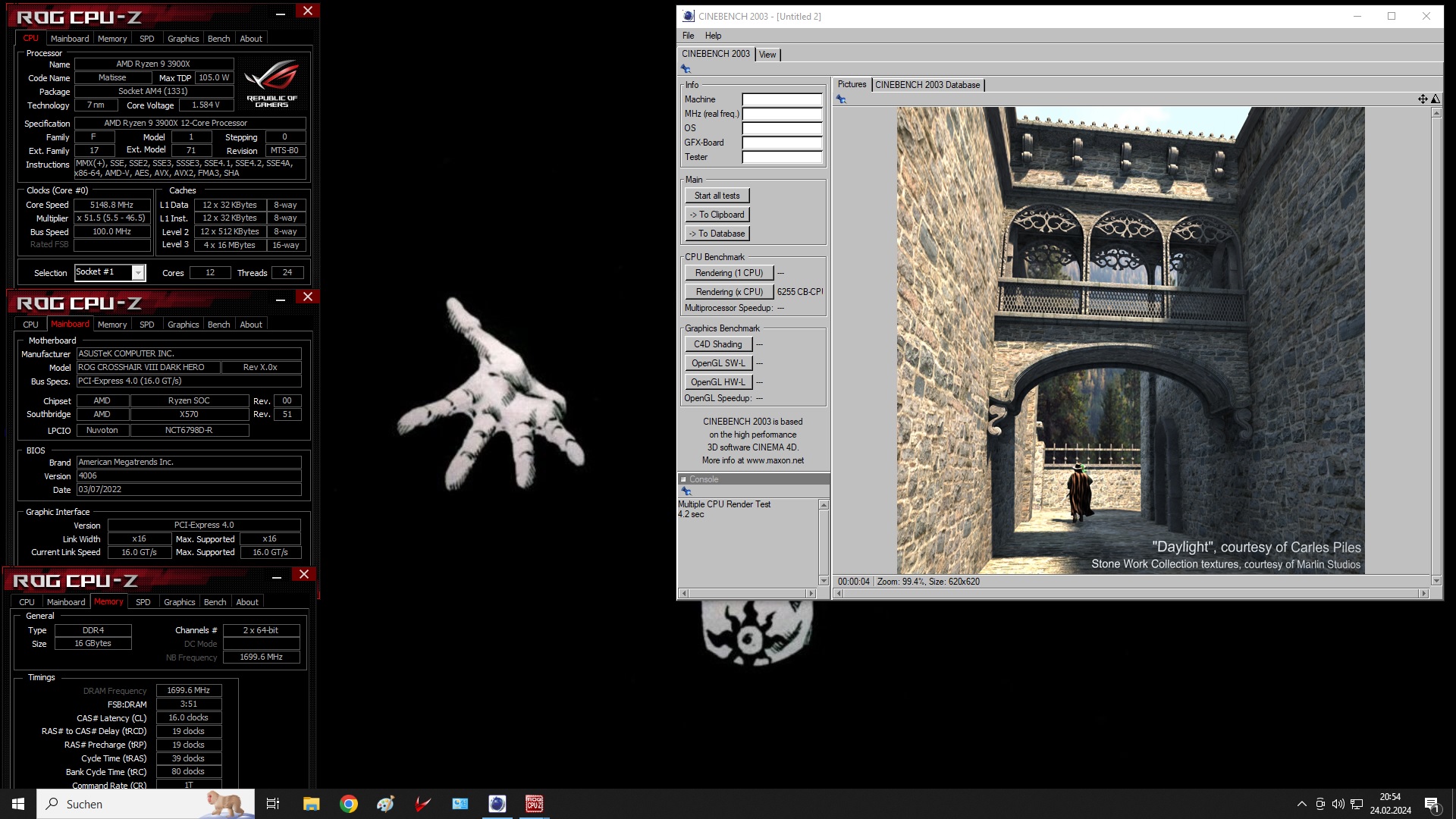The height and width of the screenshot is (819, 1456).
Task: Open the network icon in the tray
Action: [1357, 804]
